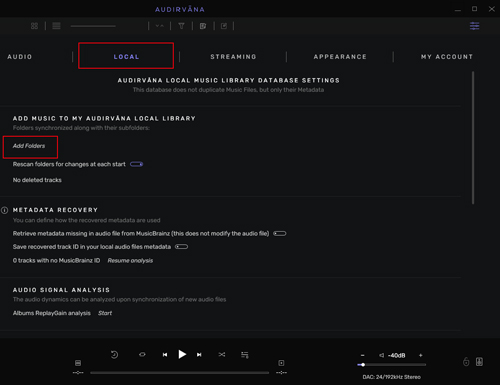The width and height of the screenshot is (500, 385).
Task: Toggle the repeat loop icon
Action: coord(142,355)
